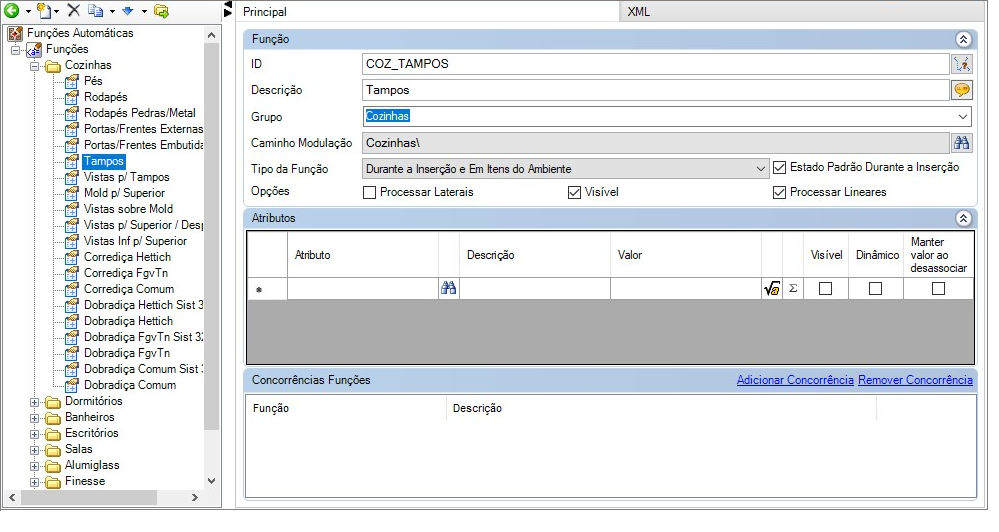The image size is (999, 532).
Task: Click the delete X toolbar icon
Action: point(73,11)
